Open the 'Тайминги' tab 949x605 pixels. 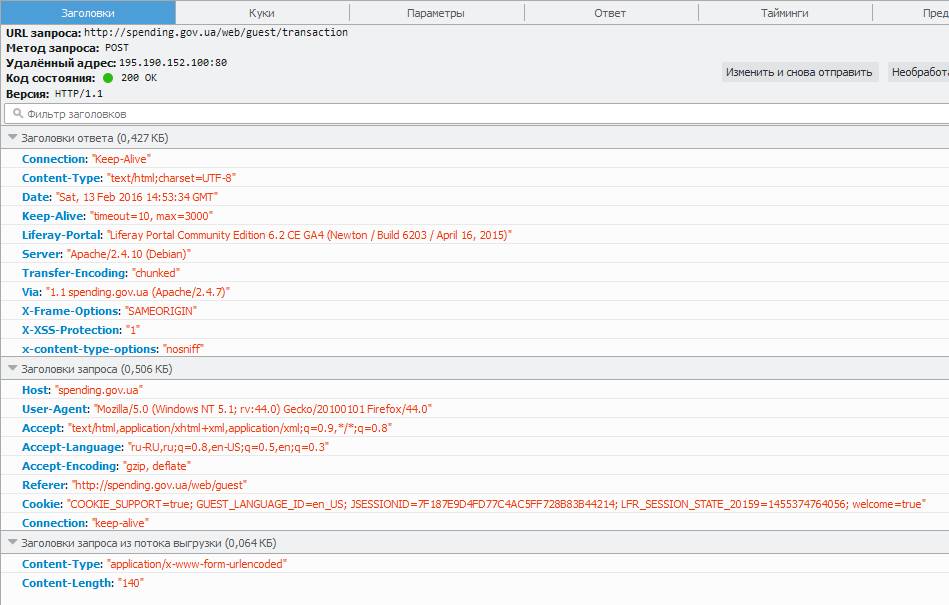(x=784, y=13)
